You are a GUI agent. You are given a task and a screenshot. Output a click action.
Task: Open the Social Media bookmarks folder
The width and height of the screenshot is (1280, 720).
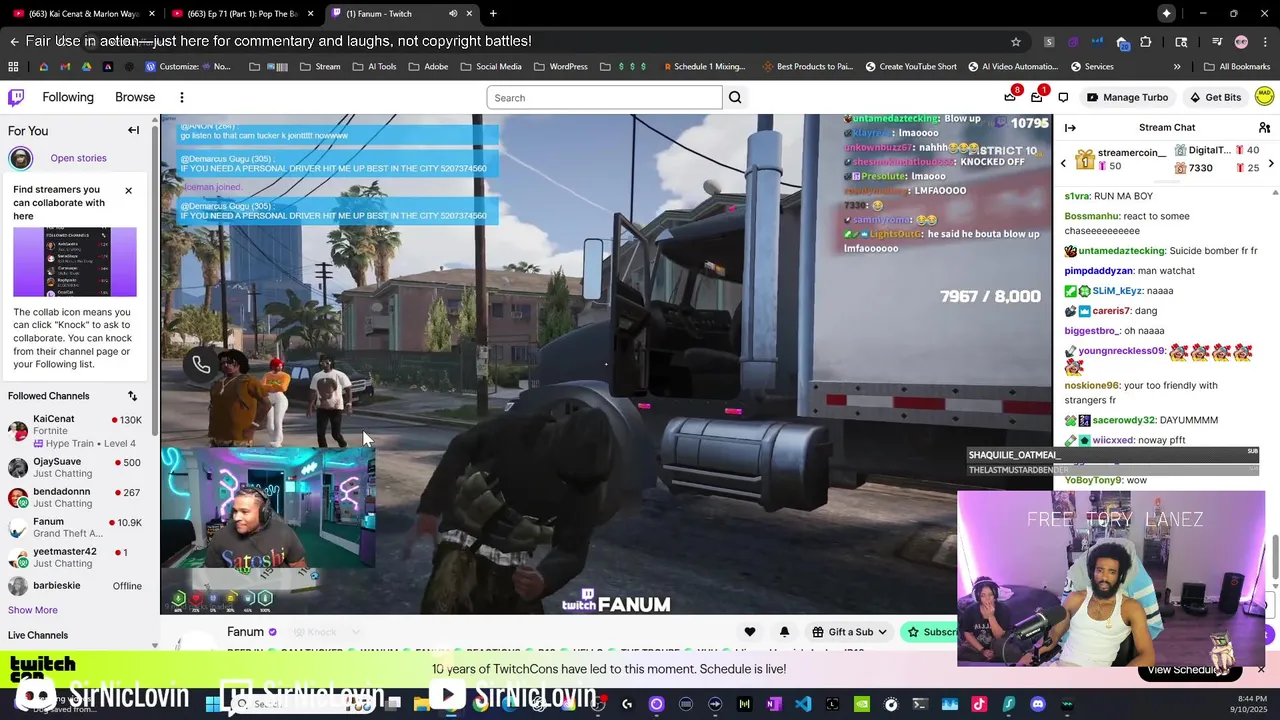490,67
